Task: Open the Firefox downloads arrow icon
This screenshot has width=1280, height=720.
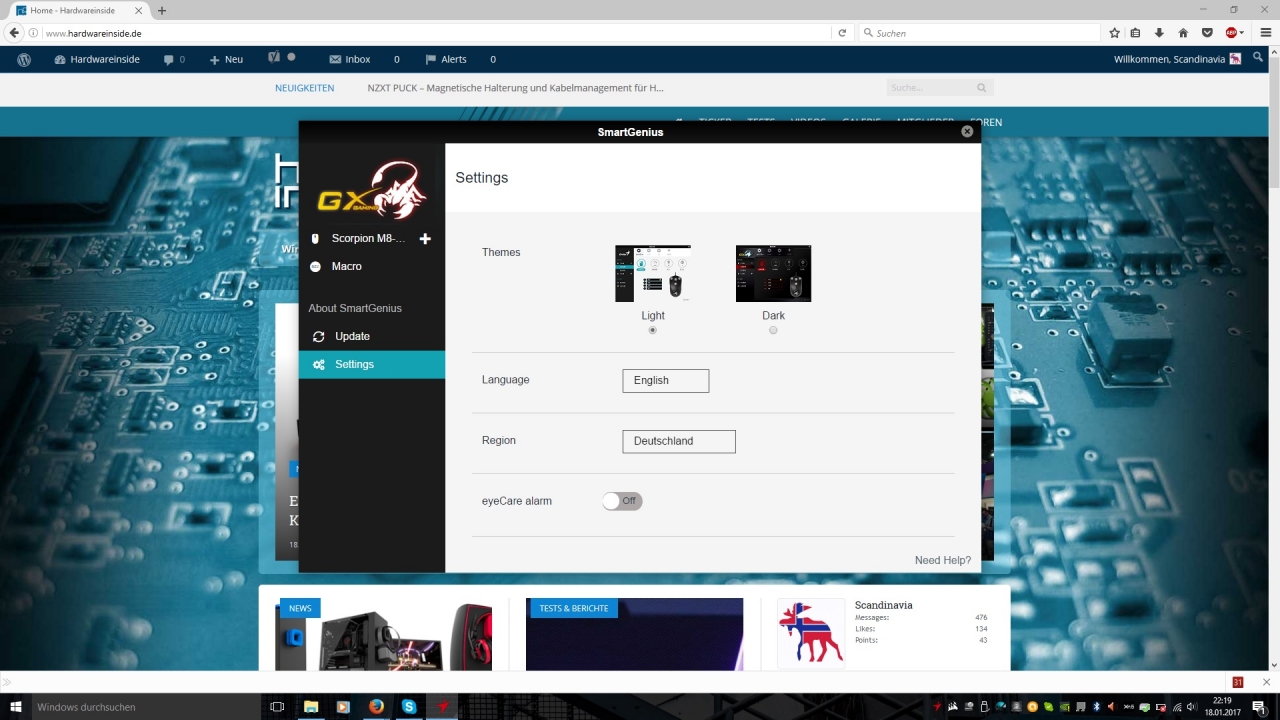Action: (1160, 33)
